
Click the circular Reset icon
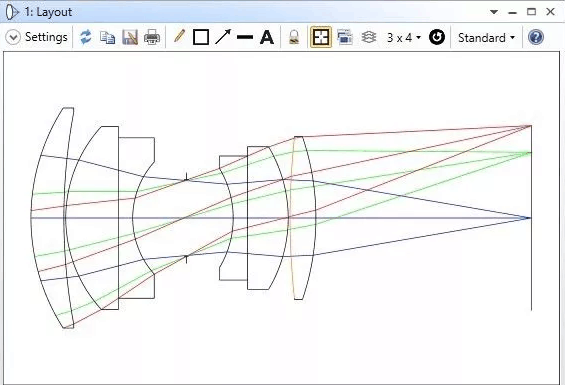pos(437,37)
